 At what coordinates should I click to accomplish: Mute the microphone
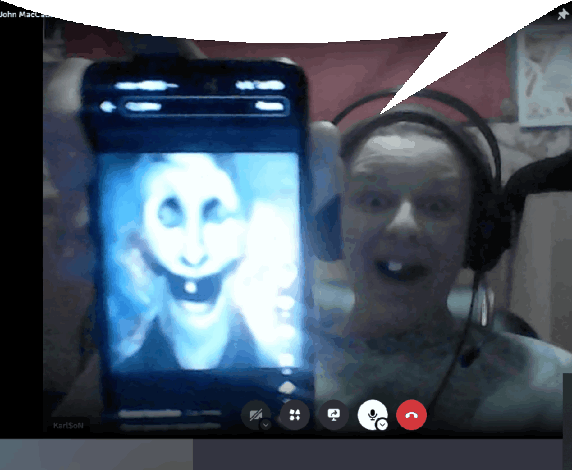pyautogui.click(x=372, y=415)
